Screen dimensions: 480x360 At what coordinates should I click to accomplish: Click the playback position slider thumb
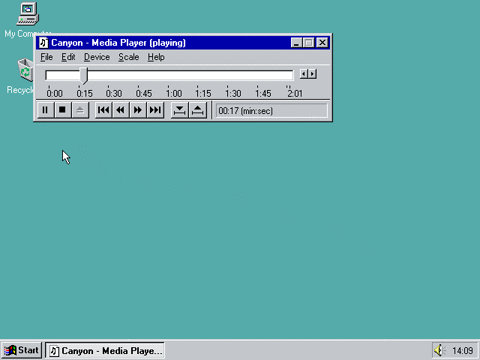(x=84, y=76)
